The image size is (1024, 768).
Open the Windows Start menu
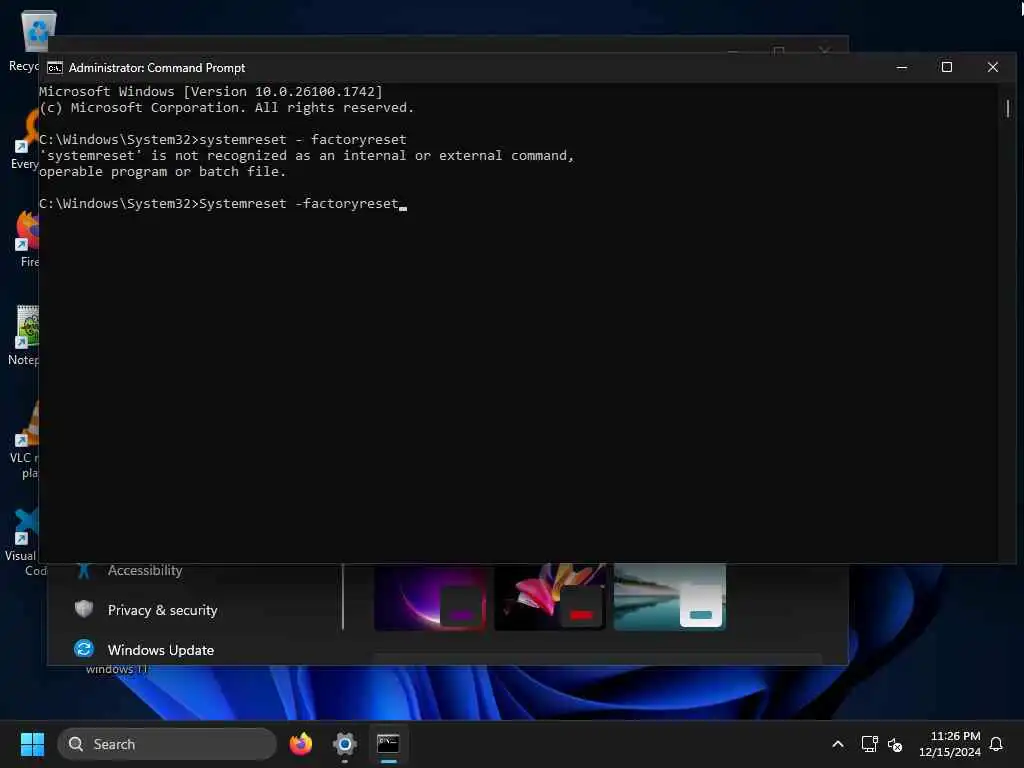(x=32, y=744)
